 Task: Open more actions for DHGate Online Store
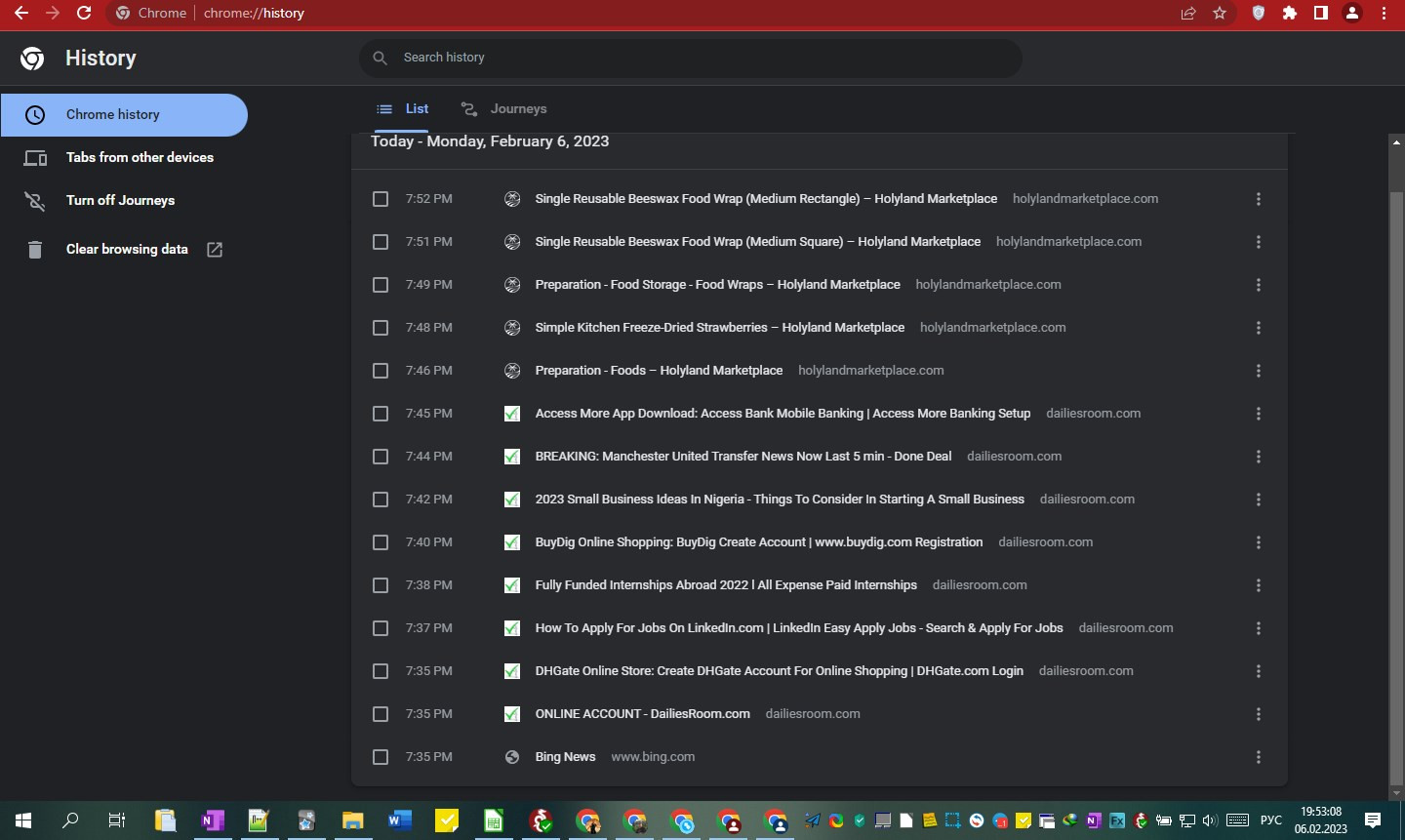[x=1259, y=671]
